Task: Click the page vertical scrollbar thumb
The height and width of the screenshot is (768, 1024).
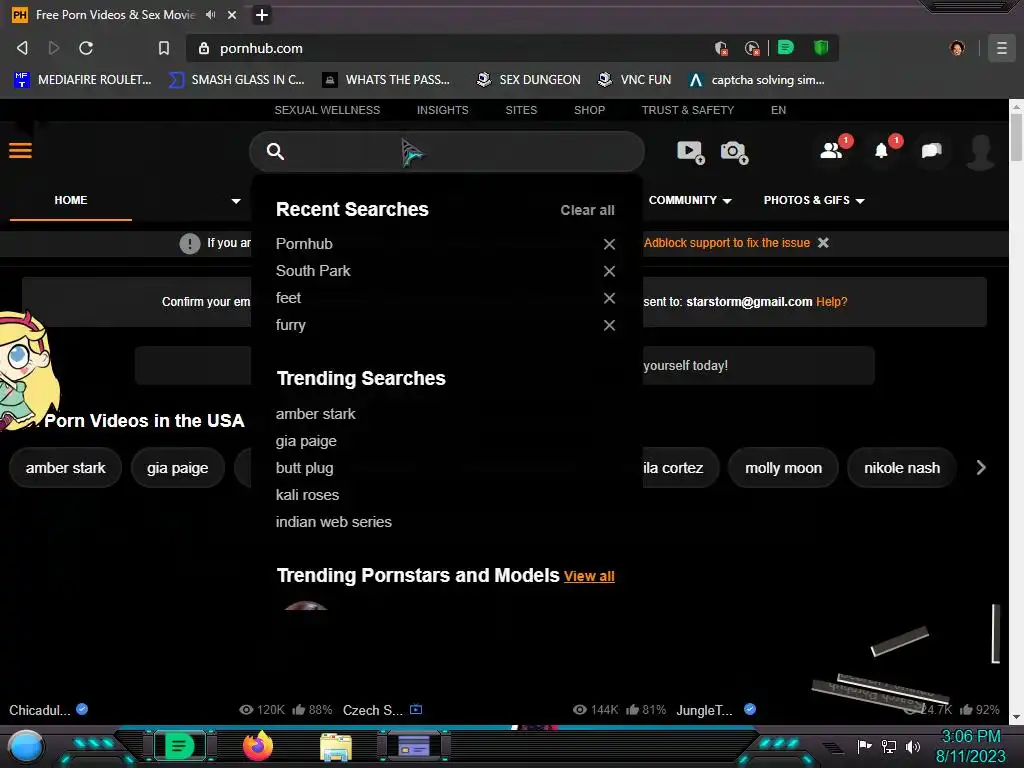Action: pos(1016,136)
